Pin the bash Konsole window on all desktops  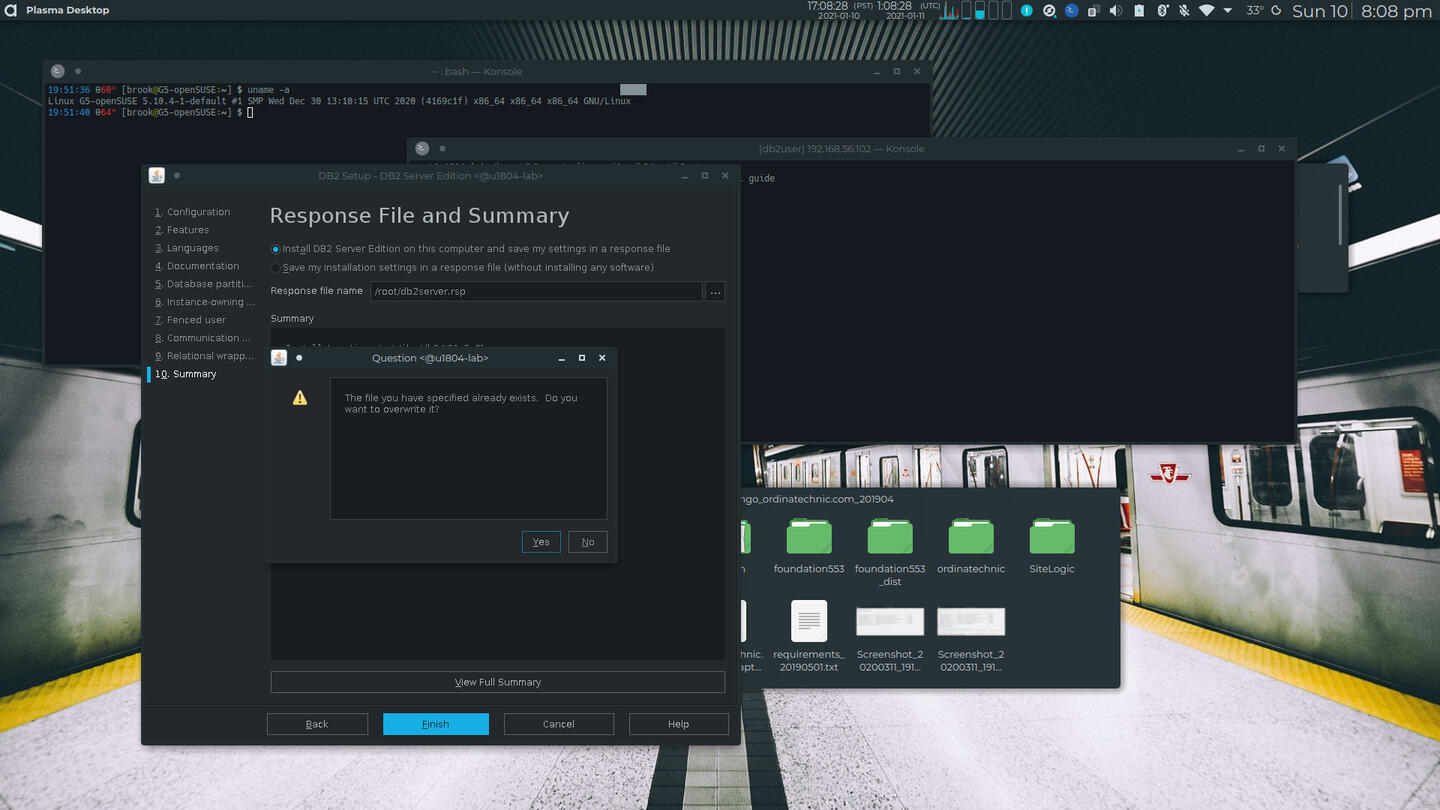[78, 72]
